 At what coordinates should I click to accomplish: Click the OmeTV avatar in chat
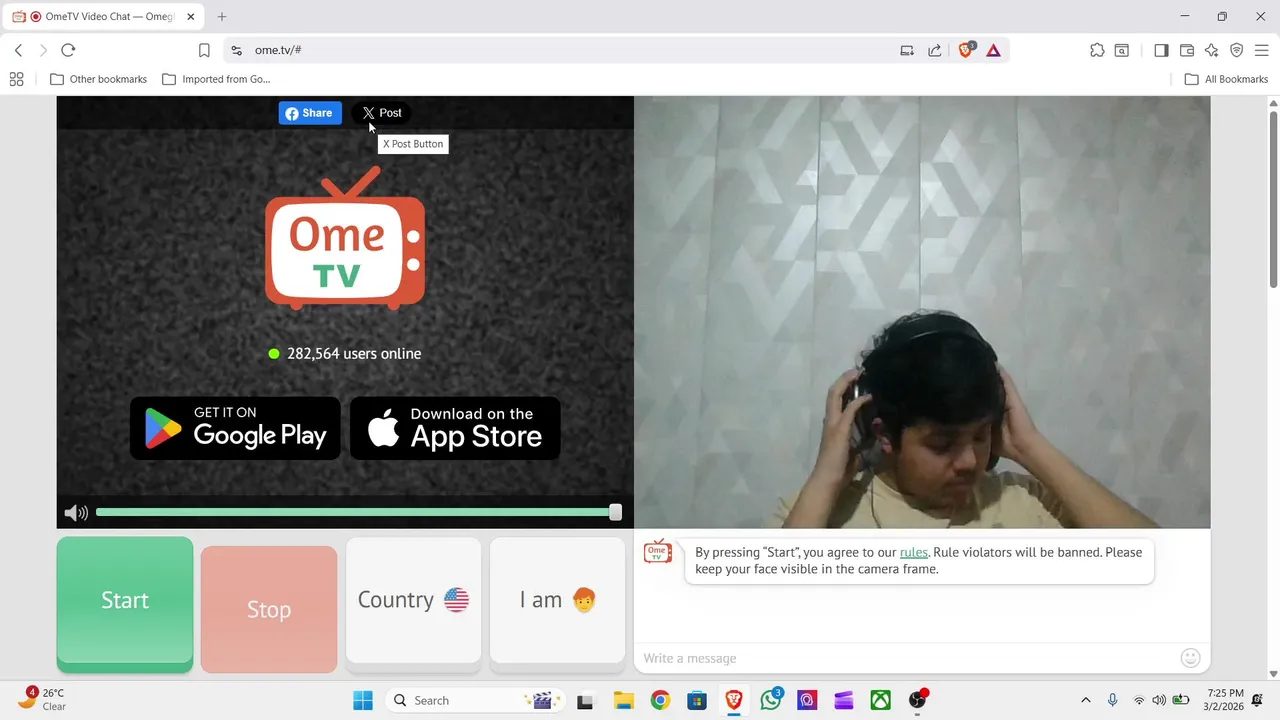pyautogui.click(x=658, y=552)
